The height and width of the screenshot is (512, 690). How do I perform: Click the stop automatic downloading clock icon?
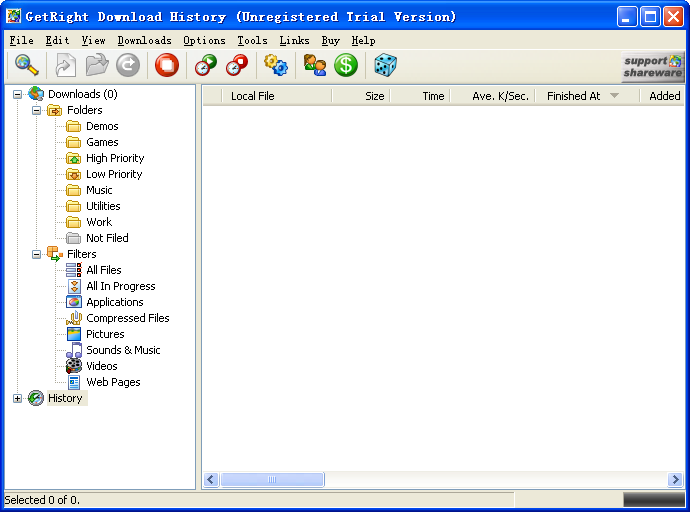pos(237,65)
